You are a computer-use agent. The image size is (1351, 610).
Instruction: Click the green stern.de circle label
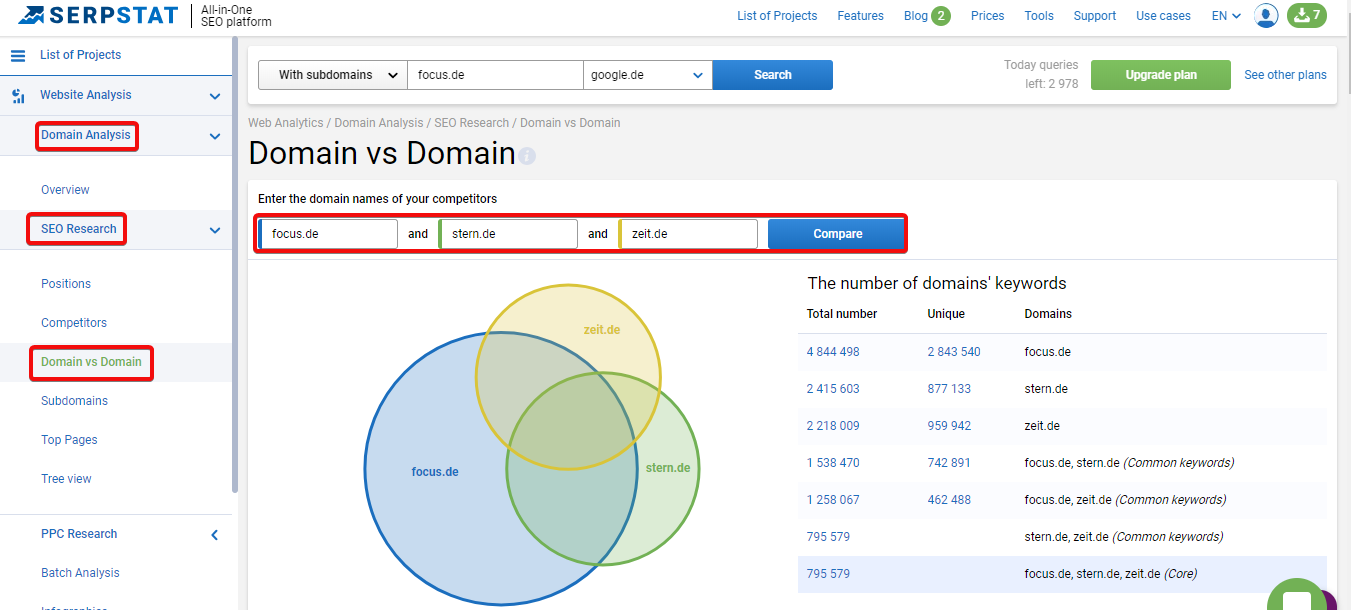coord(667,468)
